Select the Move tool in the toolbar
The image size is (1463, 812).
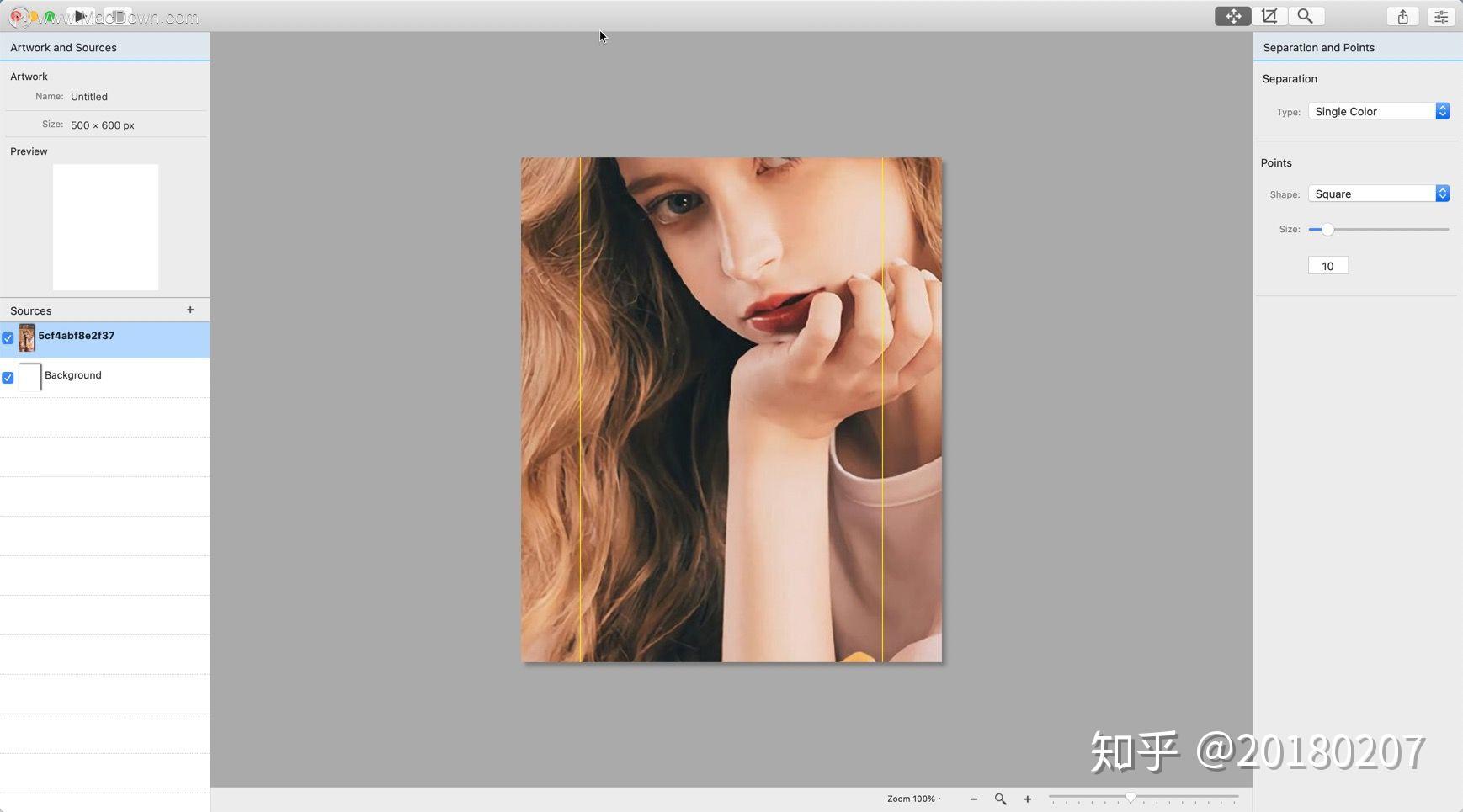pyautogui.click(x=1232, y=16)
